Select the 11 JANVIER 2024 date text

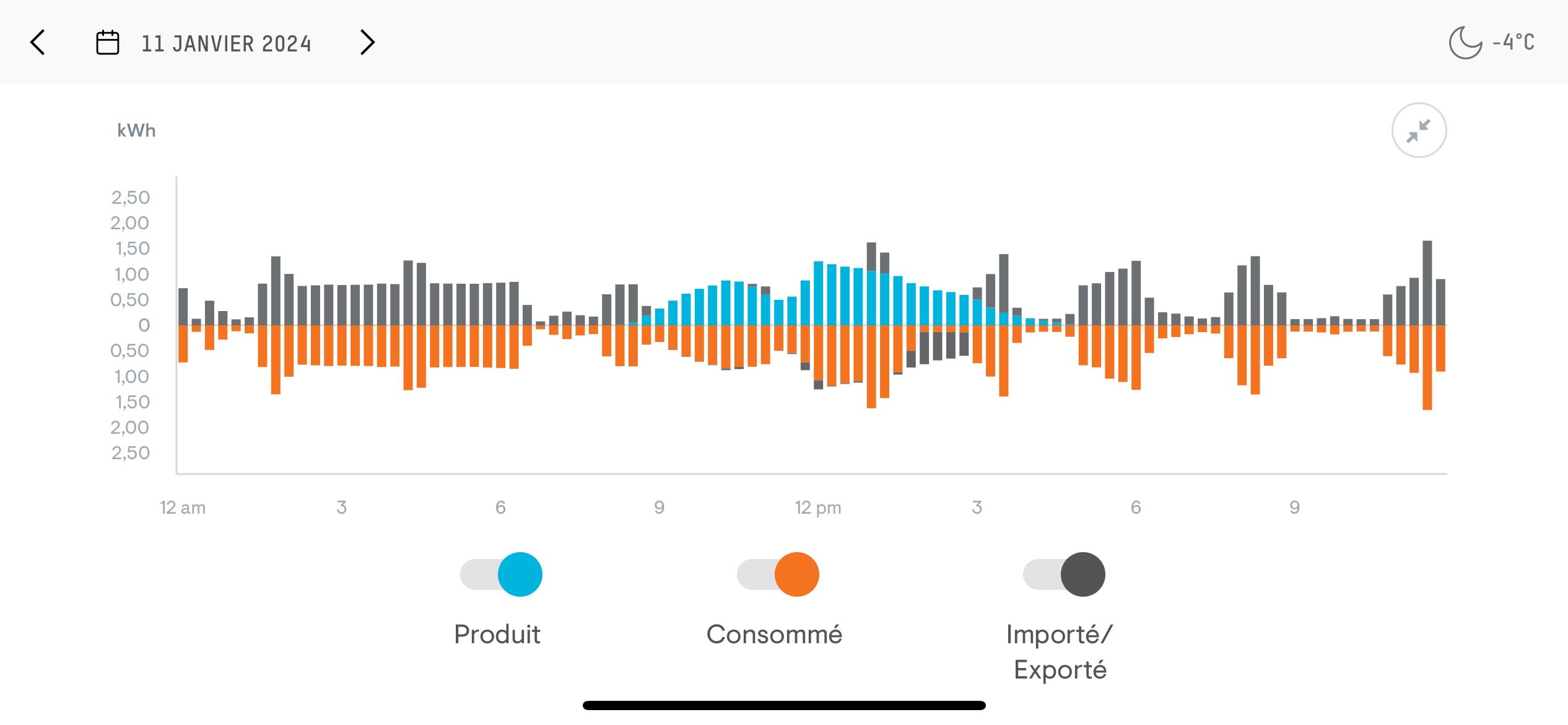227,43
